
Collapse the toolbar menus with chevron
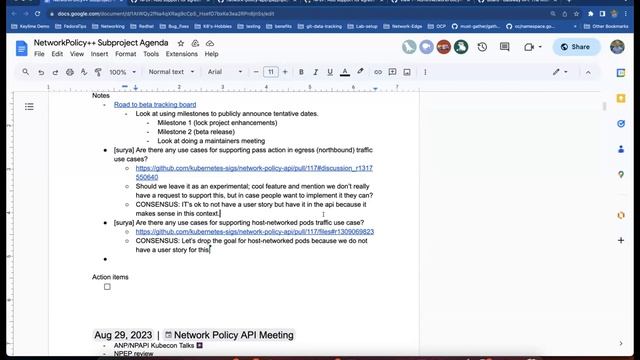coord(588,72)
